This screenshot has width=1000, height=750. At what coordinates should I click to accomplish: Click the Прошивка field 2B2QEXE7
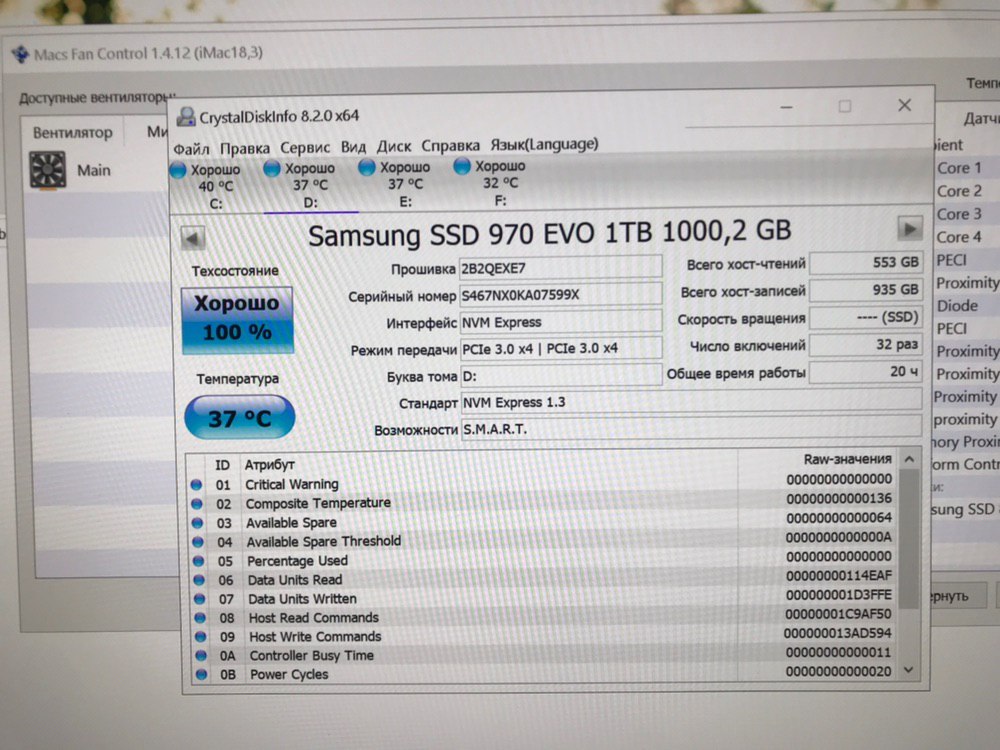pos(561,267)
